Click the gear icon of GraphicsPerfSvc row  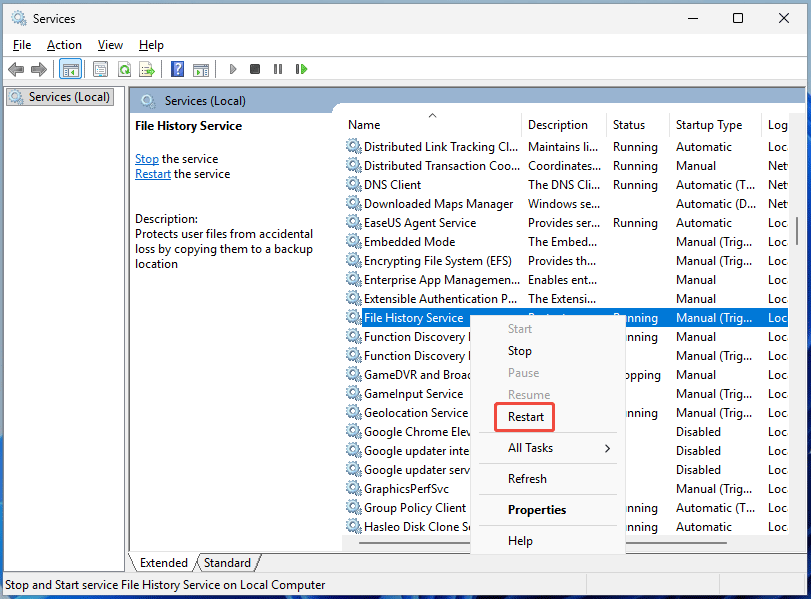(354, 488)
